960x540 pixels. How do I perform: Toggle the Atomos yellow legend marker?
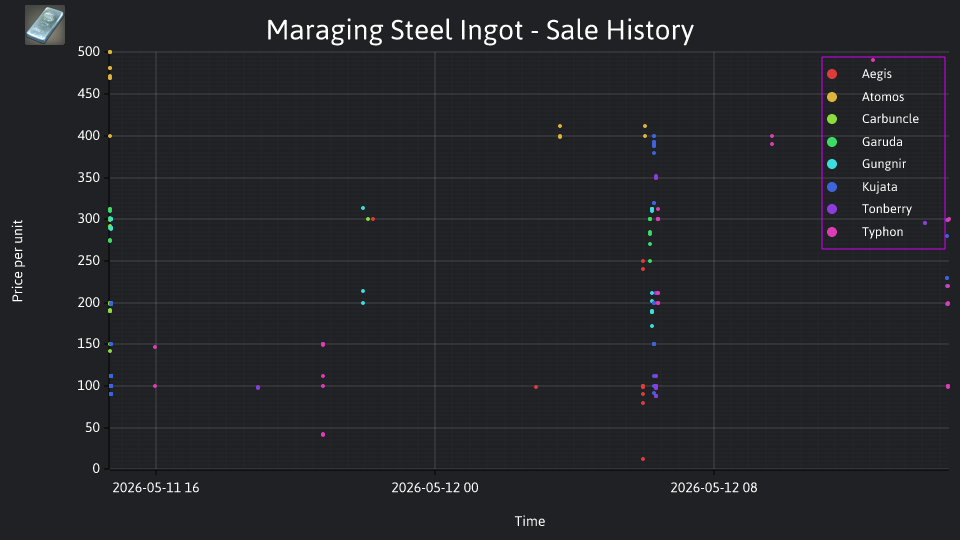[x=831, y=97]
